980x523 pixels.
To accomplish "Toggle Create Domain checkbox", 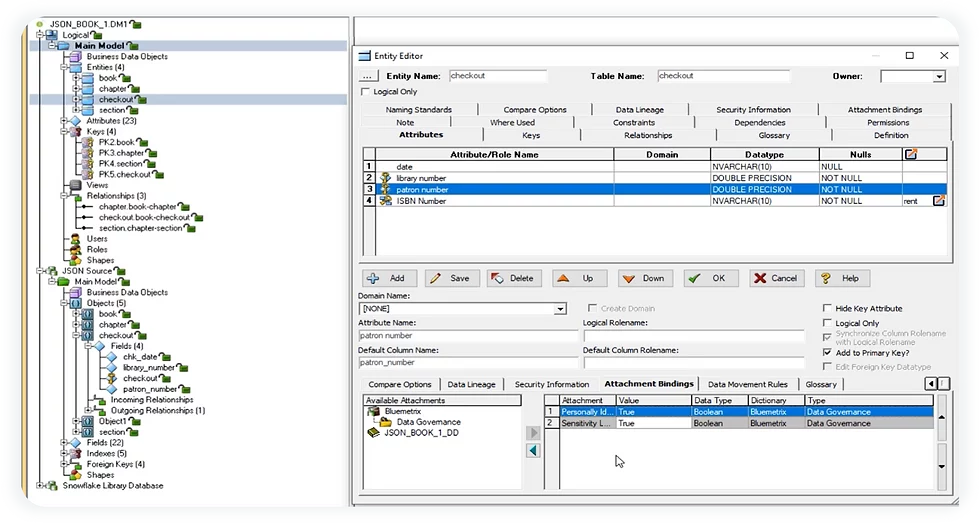I will tap(592, 308).
